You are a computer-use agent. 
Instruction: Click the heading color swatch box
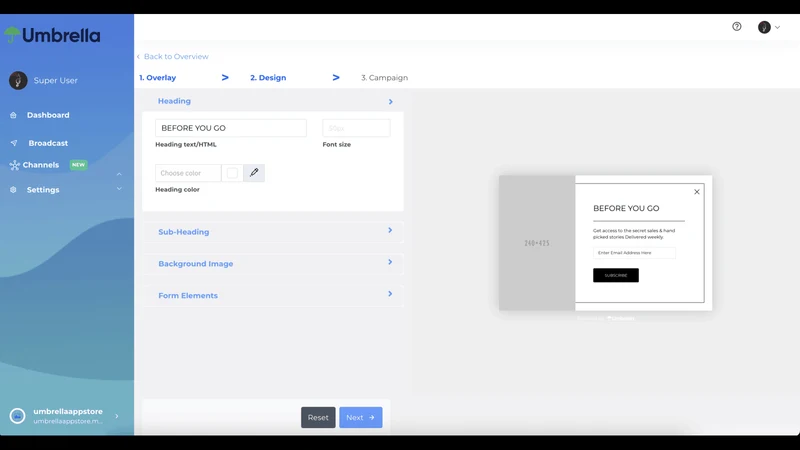click(232, 173)
